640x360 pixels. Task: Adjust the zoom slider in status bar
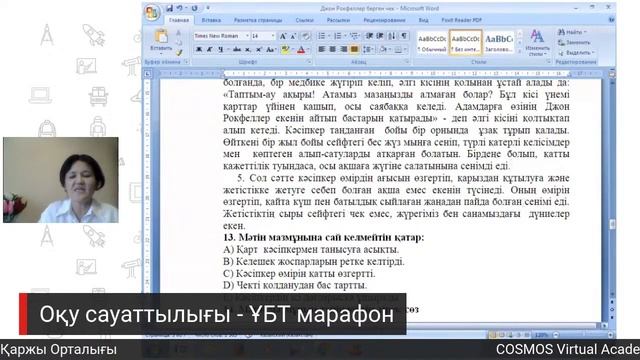[x=584, y=335]
